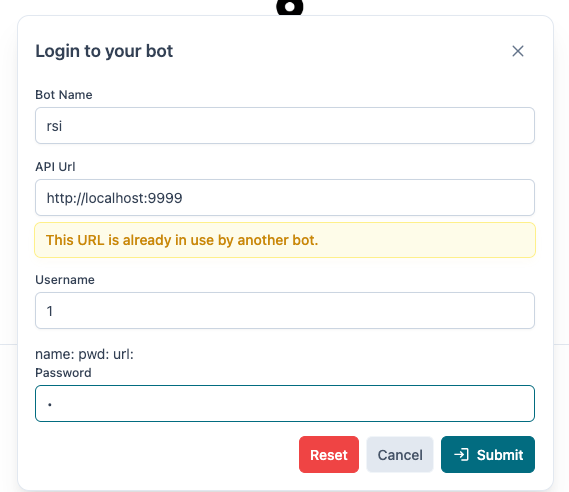The image size is (569, 492).
Task: Click the API Url label
Action: point(55,167)
